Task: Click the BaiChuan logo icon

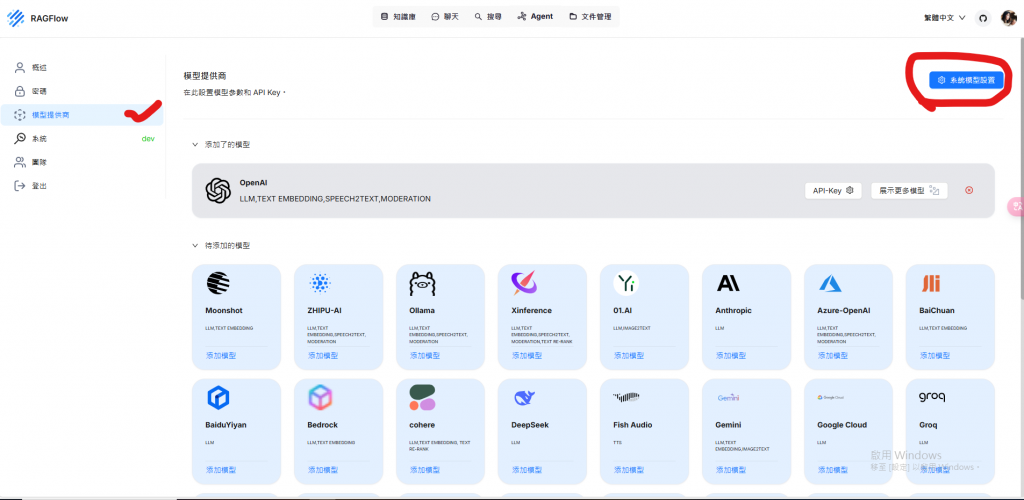Action: pos(931,283)
